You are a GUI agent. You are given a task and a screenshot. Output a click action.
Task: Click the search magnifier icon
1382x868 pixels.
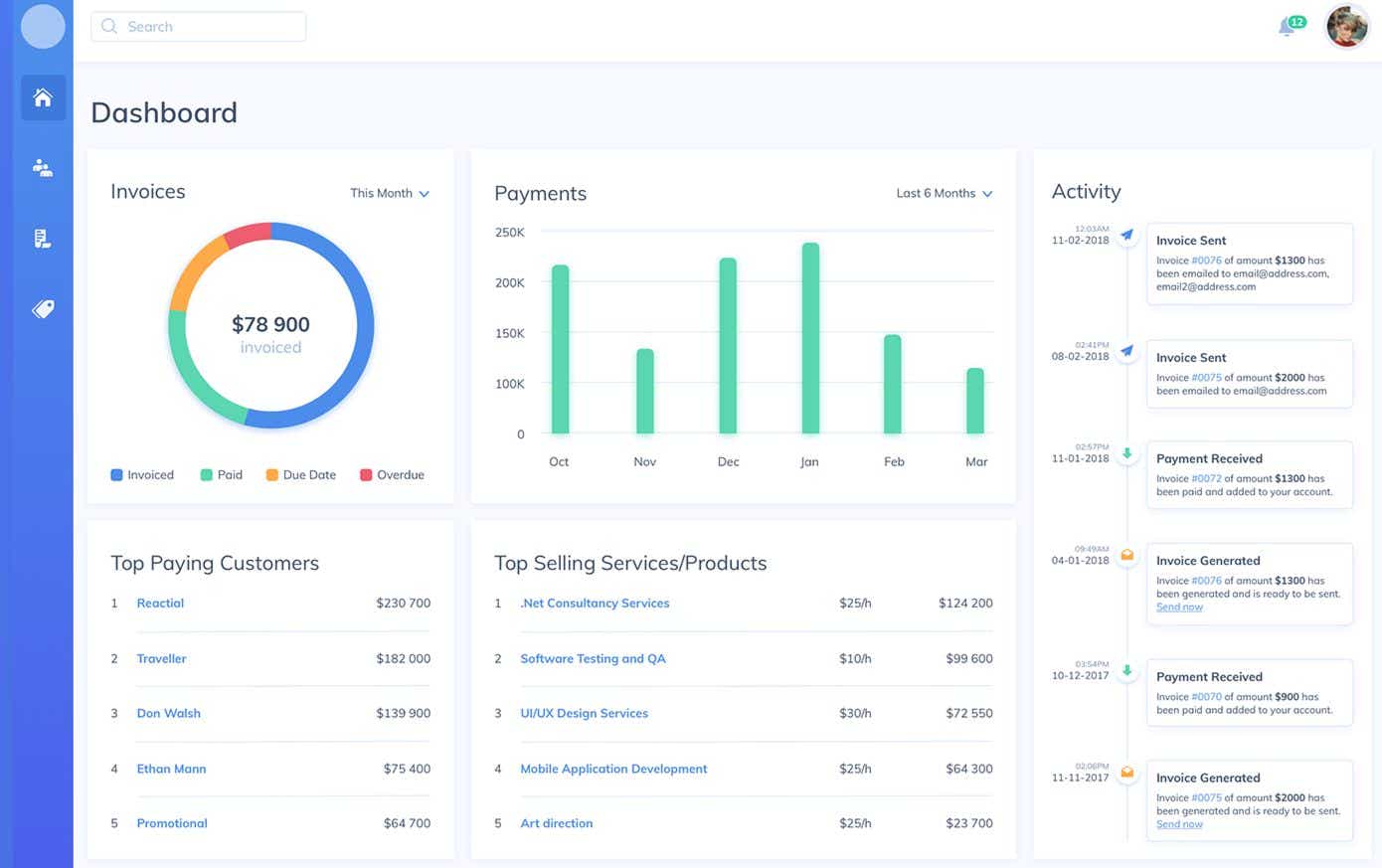[x=109, y=27]
